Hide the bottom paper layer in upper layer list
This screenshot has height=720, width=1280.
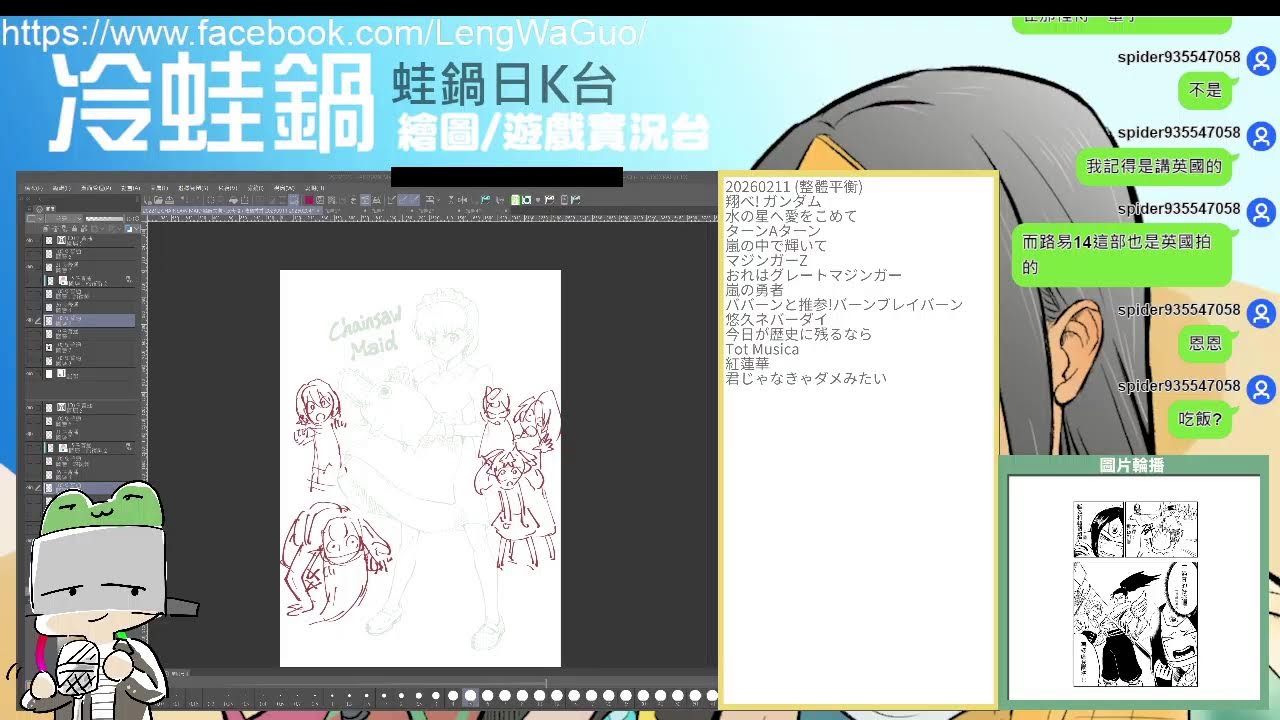[x=29, y=374]
